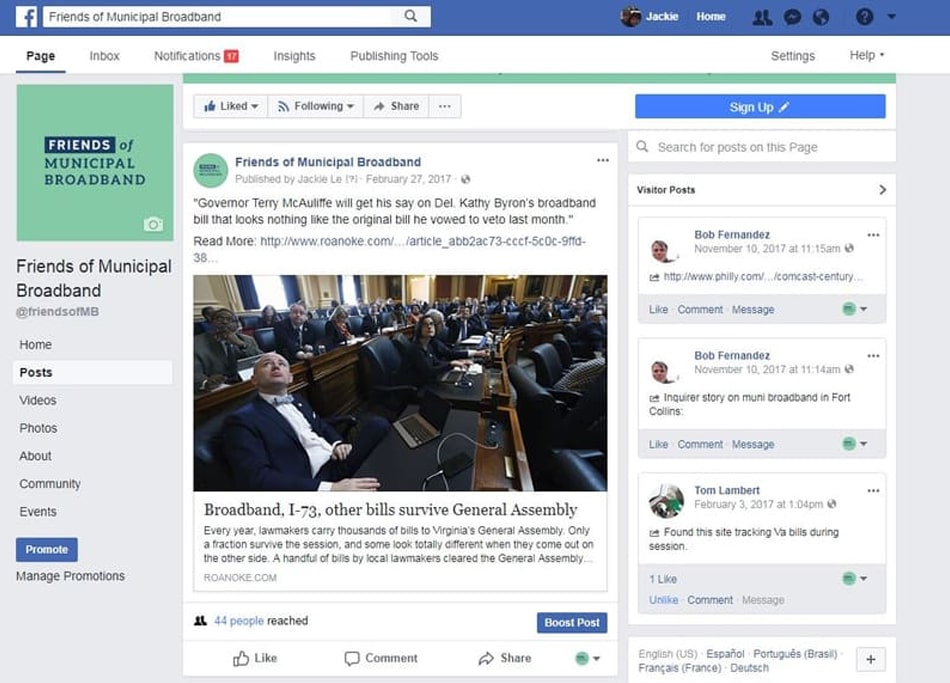Image resolution: width=950 pixels, height=683 pixels.
Task: Open identity dropdown on Tom Lambert's post
Action: tap(855, 579)
